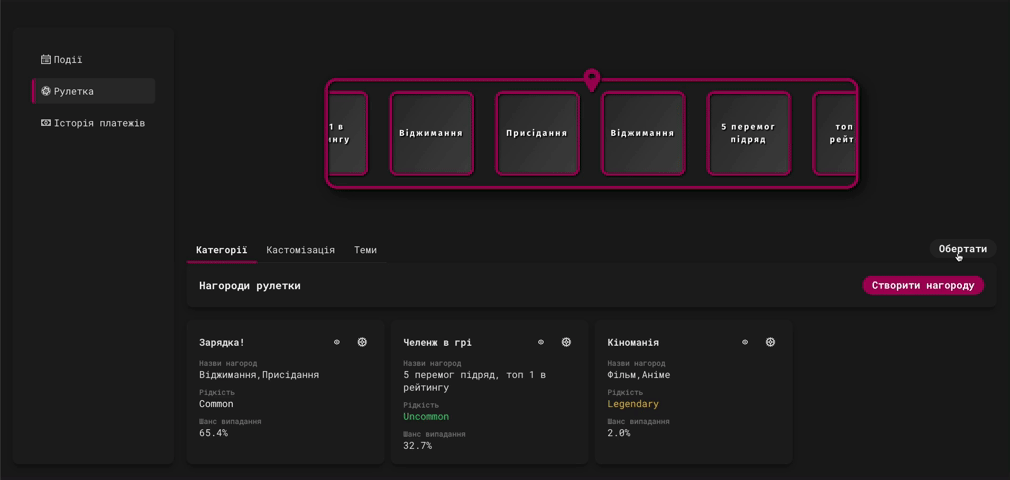Go to Історія платежів in the sidebar
The height and width of the screenshot is (480, 1010).
click(x=99, y=123)
